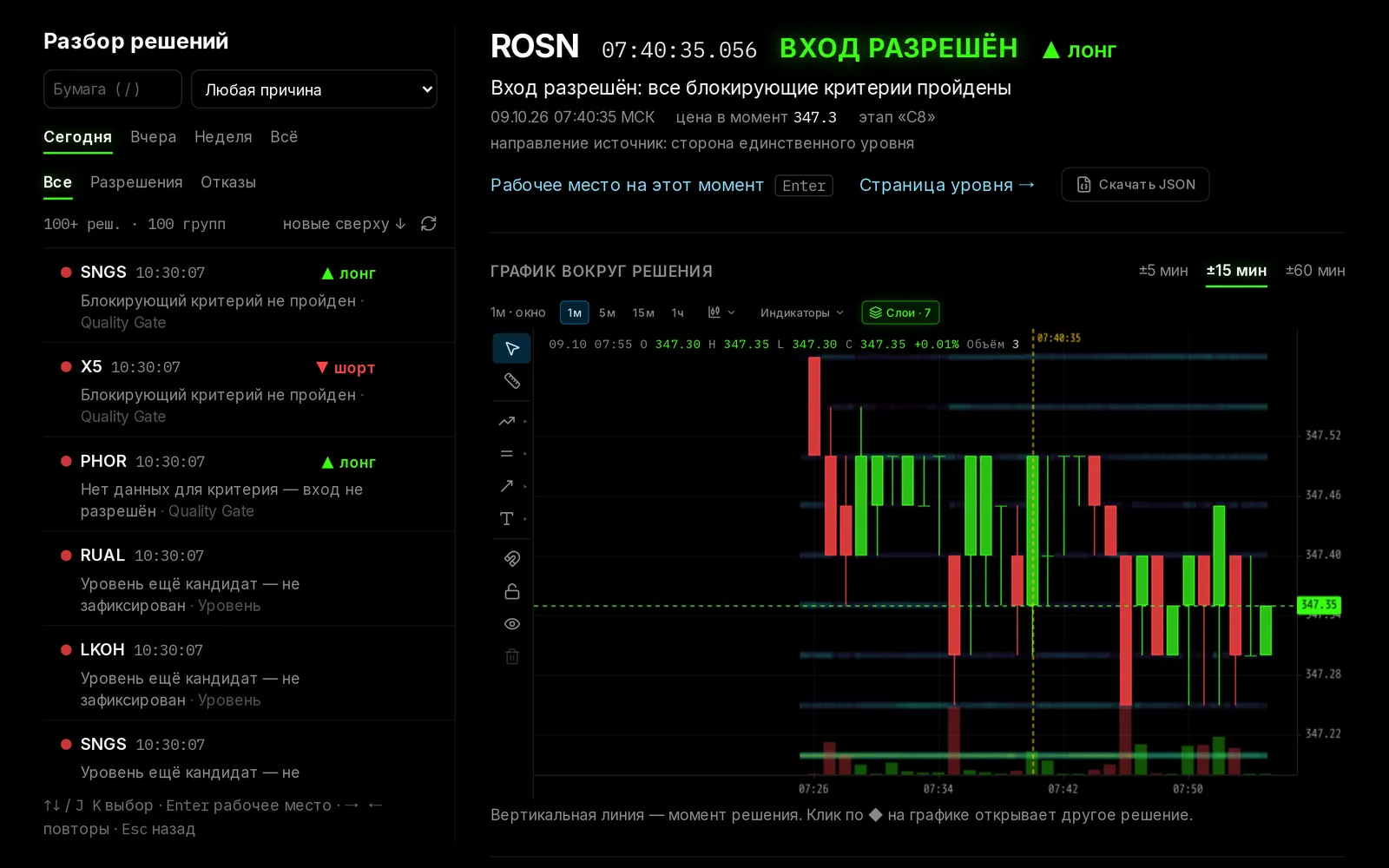Switch to the Вчера tab

pos(153,137)
